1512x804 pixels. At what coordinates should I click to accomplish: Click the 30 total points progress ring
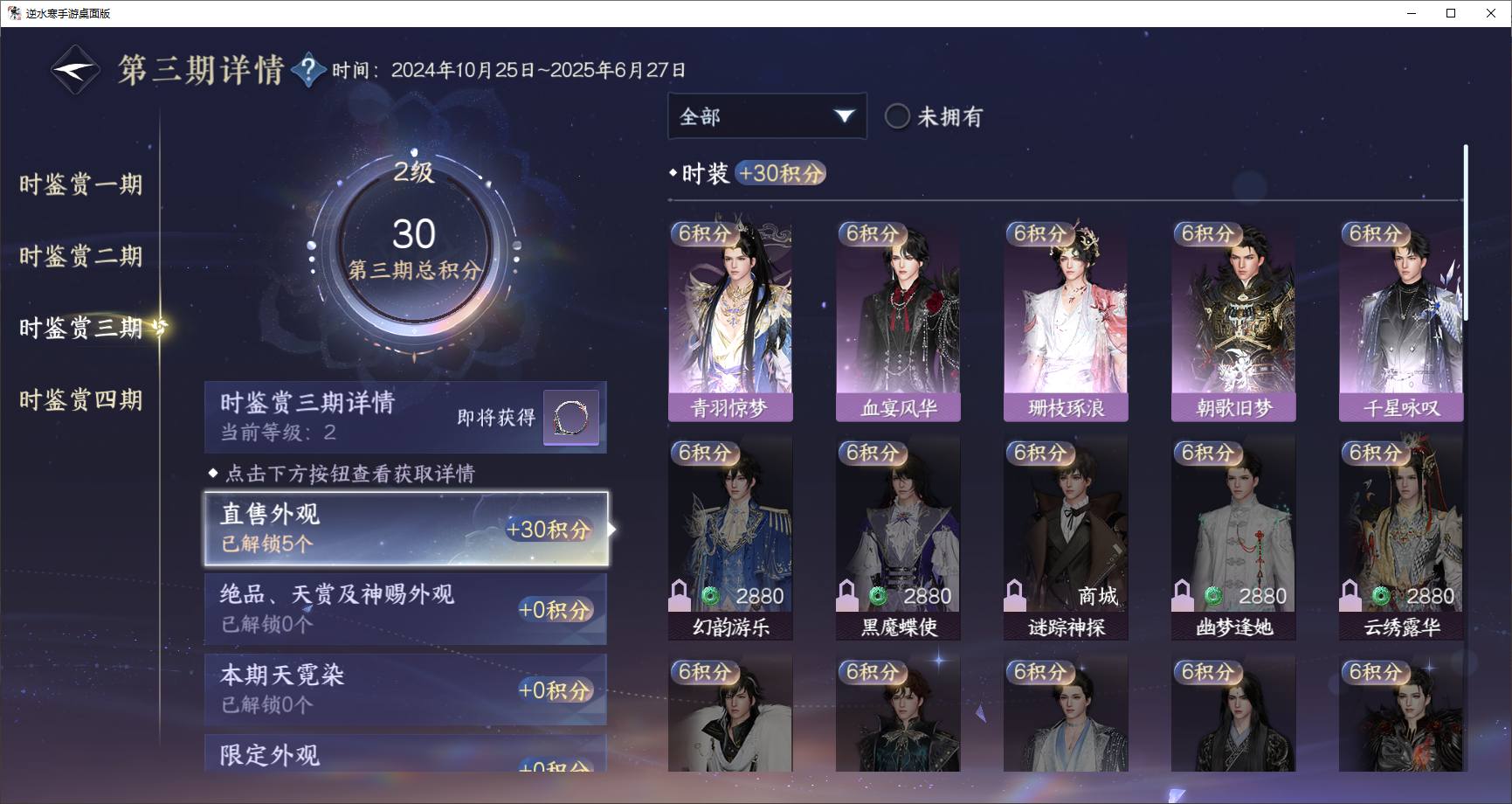pyautogui.click(x=414, y=249)
